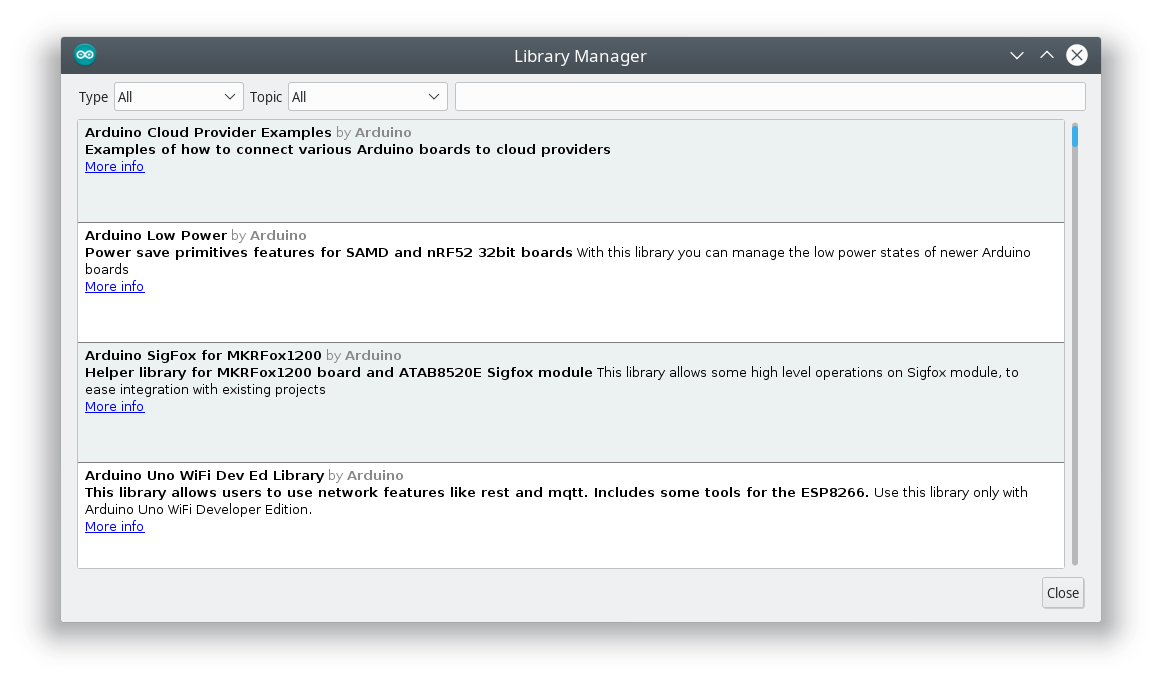Close the Library Manager with the X icon
Screen dimensions: 1162x683
(x=1077, y=55)
